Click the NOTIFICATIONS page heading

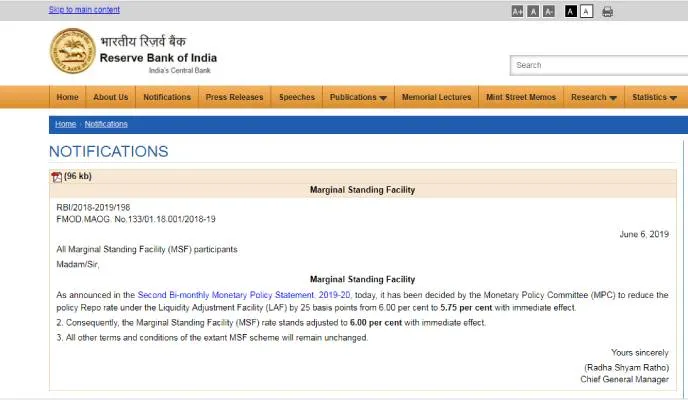[108, 151]
